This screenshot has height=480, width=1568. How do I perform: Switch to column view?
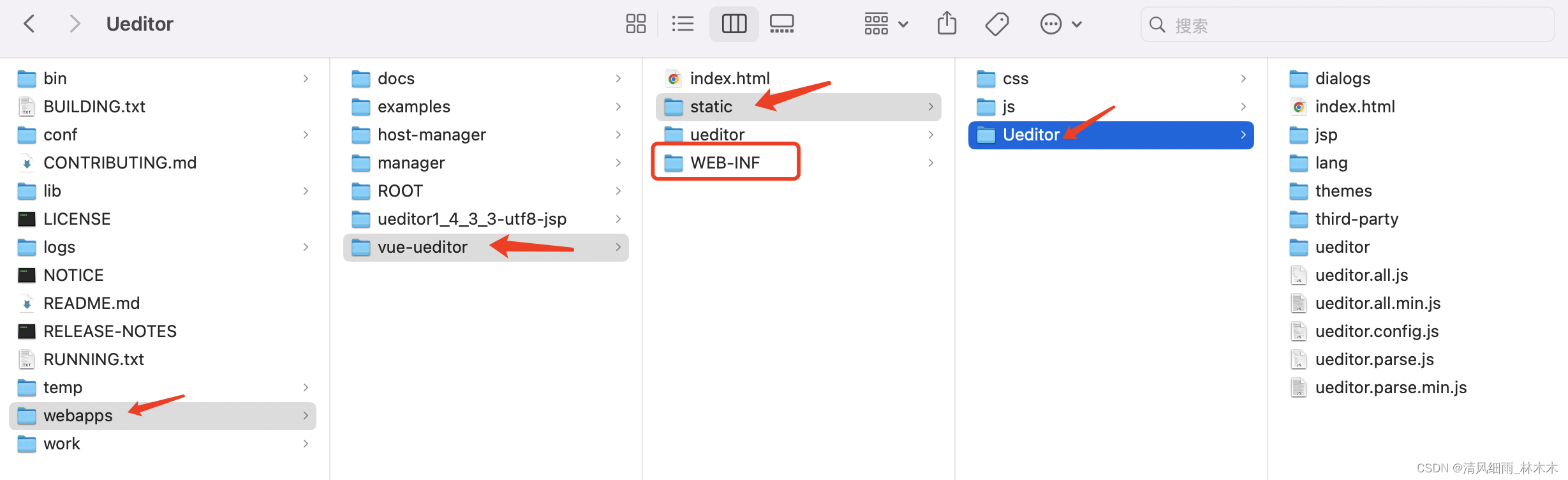click(x=734, y=24)
